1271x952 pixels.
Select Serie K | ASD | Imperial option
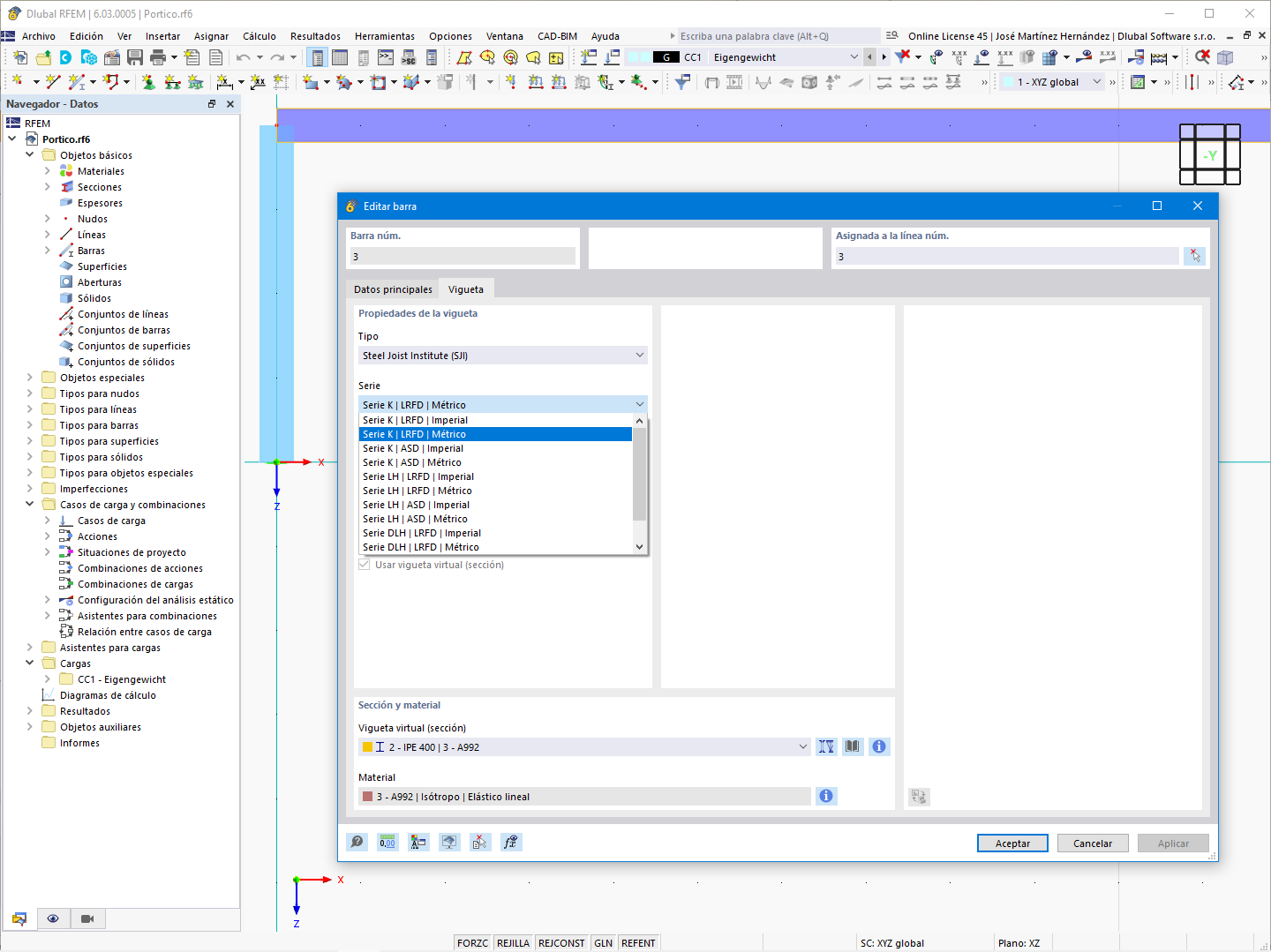coord(495,448)
